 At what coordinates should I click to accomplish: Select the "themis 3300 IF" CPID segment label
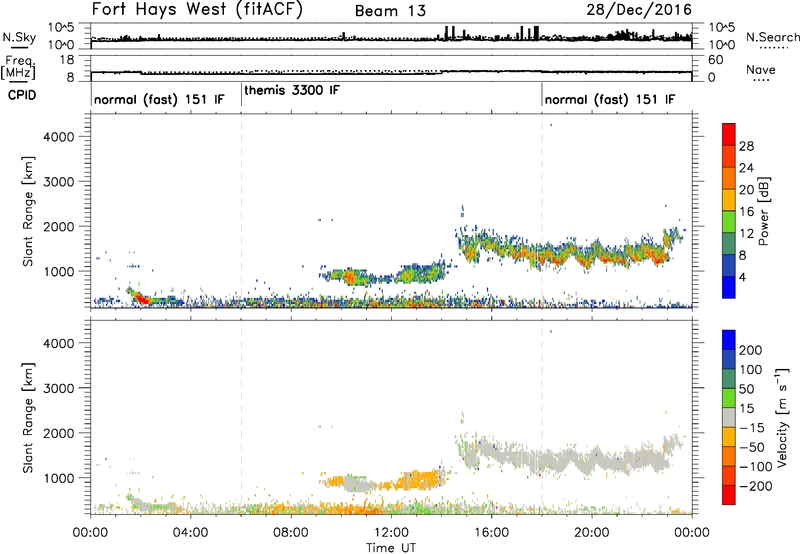click(x=291, y=90)
